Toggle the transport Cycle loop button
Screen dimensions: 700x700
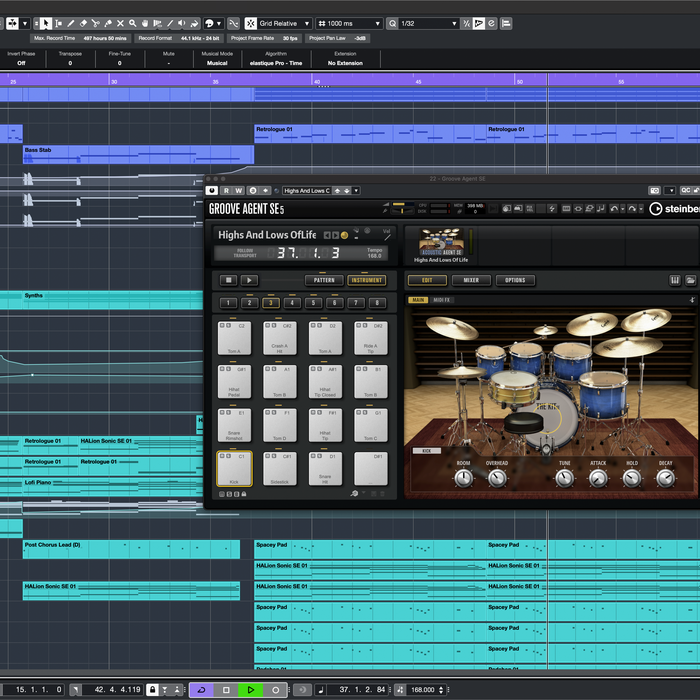[x=201, y=690]
